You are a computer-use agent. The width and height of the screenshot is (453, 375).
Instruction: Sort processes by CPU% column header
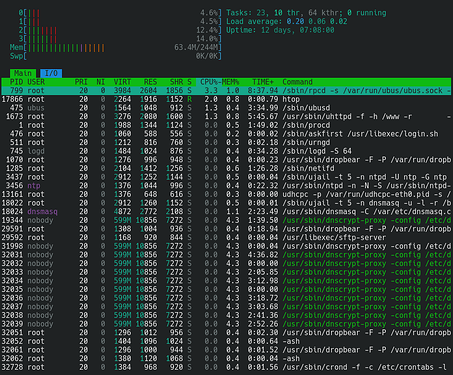[209, 82]
